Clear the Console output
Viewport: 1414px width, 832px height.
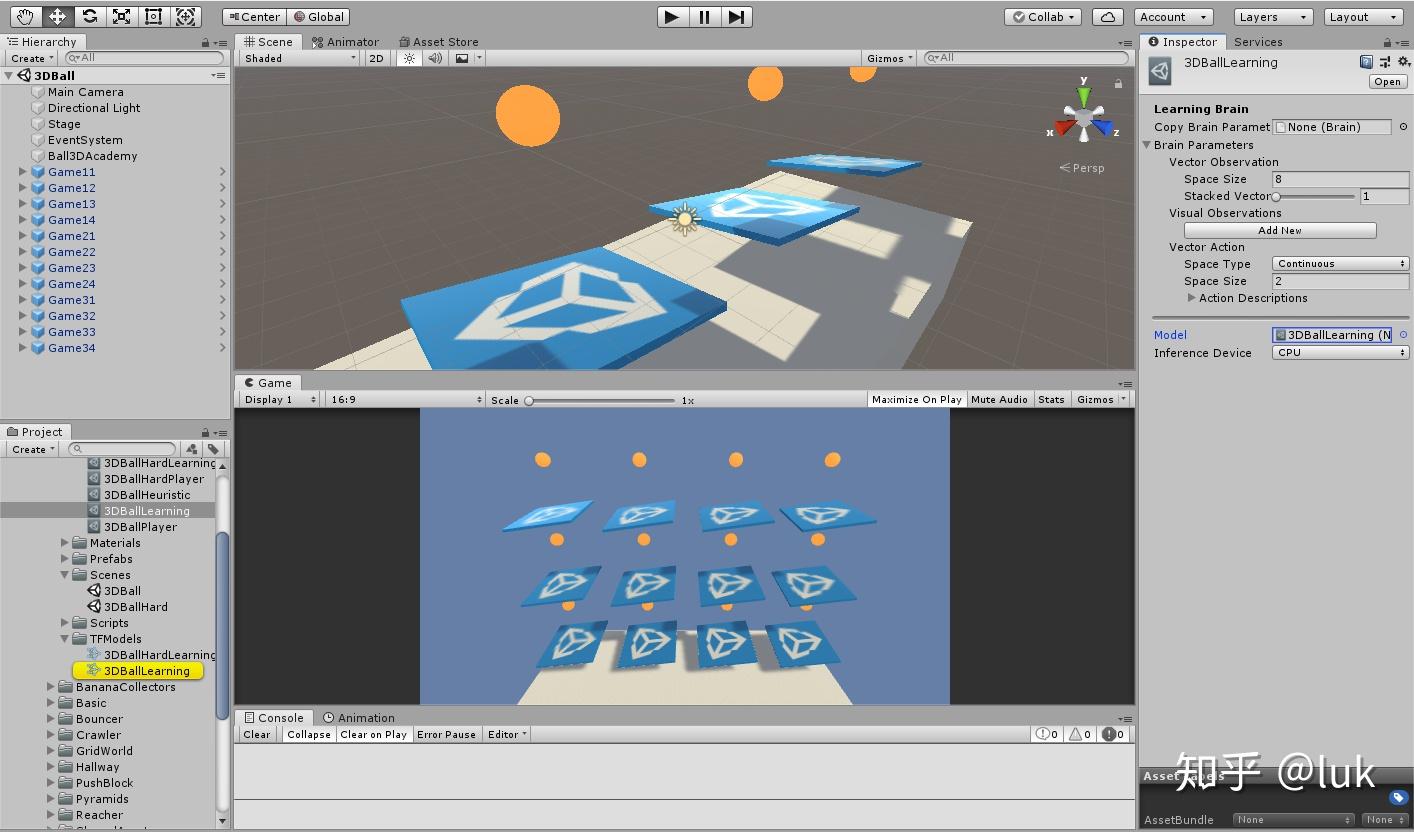[x=256, y=734]
